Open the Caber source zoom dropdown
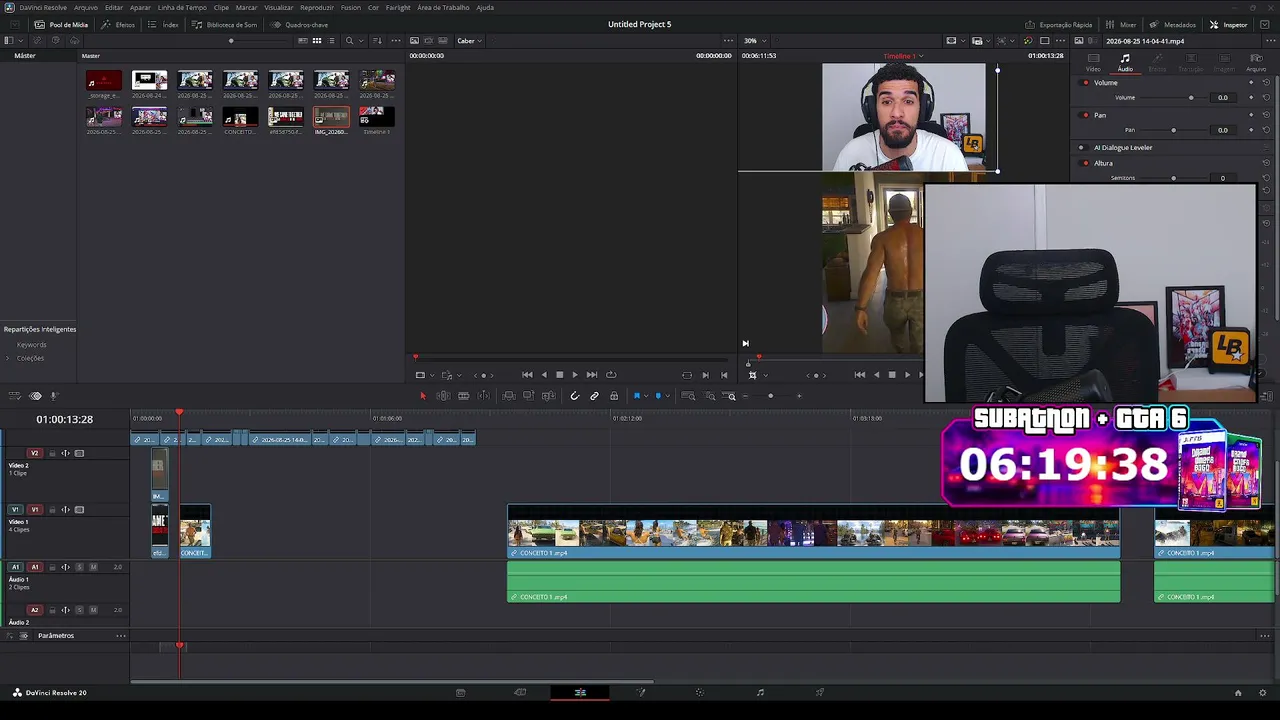 [469, 41]
